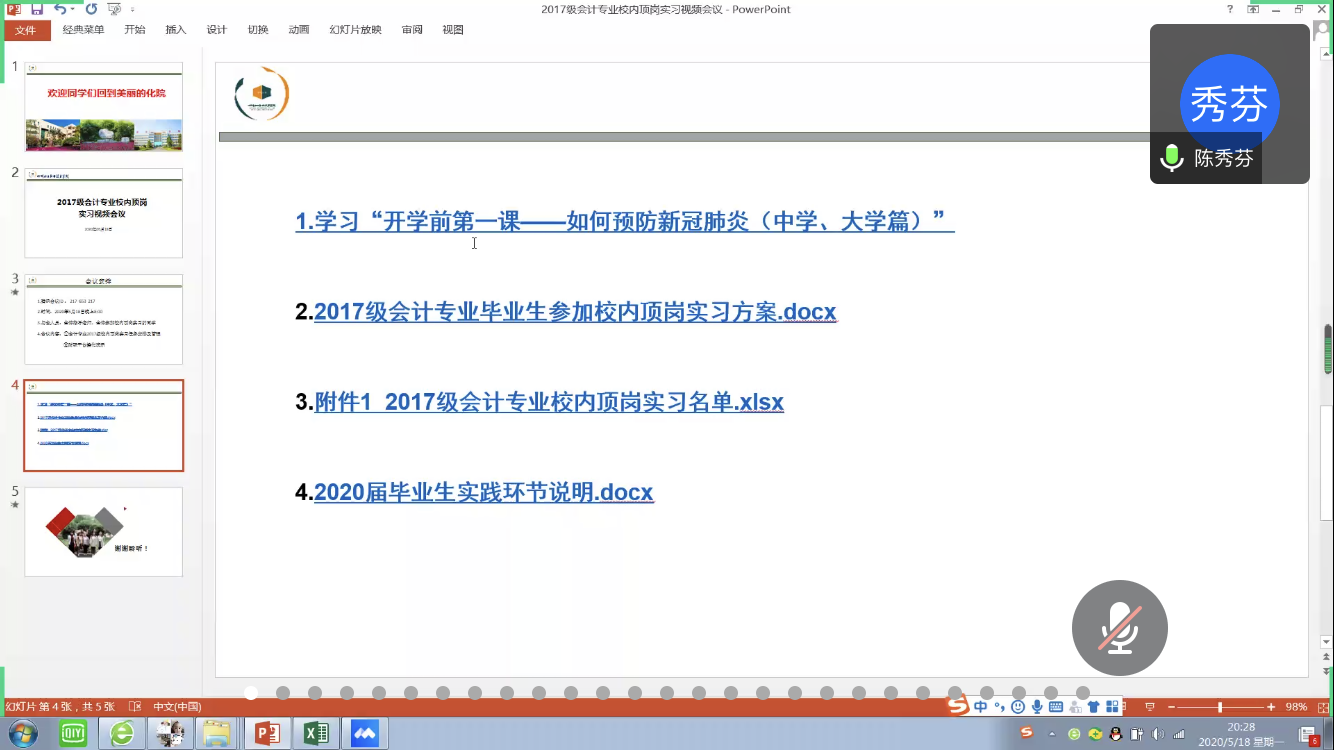Screen dimensions: 1334x750
Task: Click the Sogou voice input microphone icon
Action: [1036, 707]
